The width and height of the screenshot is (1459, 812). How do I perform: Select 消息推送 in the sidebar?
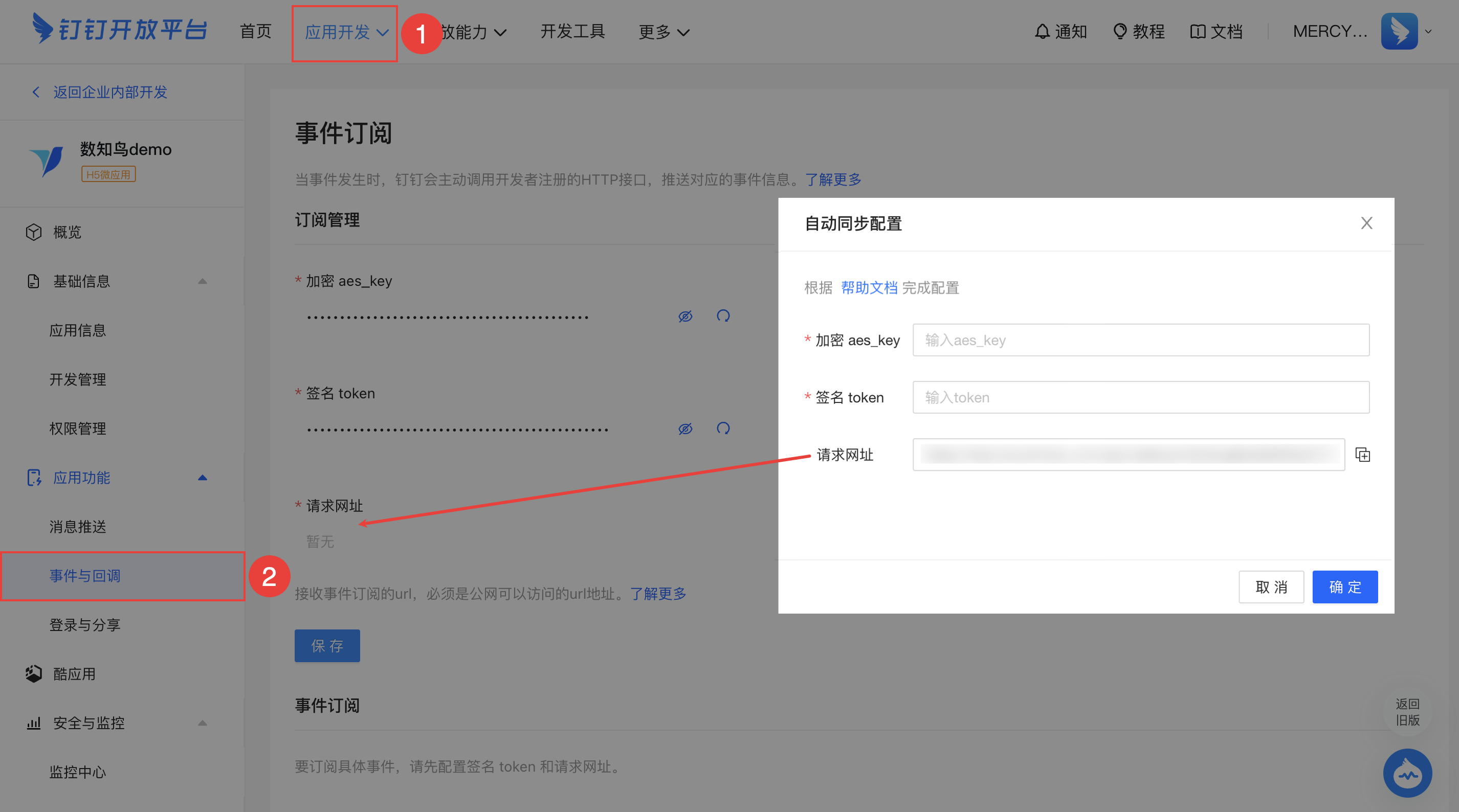(78, 527)
